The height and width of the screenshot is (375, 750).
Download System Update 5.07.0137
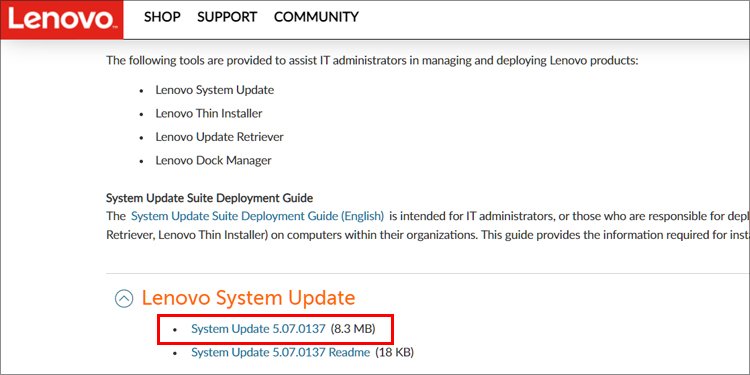click(x=258, y=329)
